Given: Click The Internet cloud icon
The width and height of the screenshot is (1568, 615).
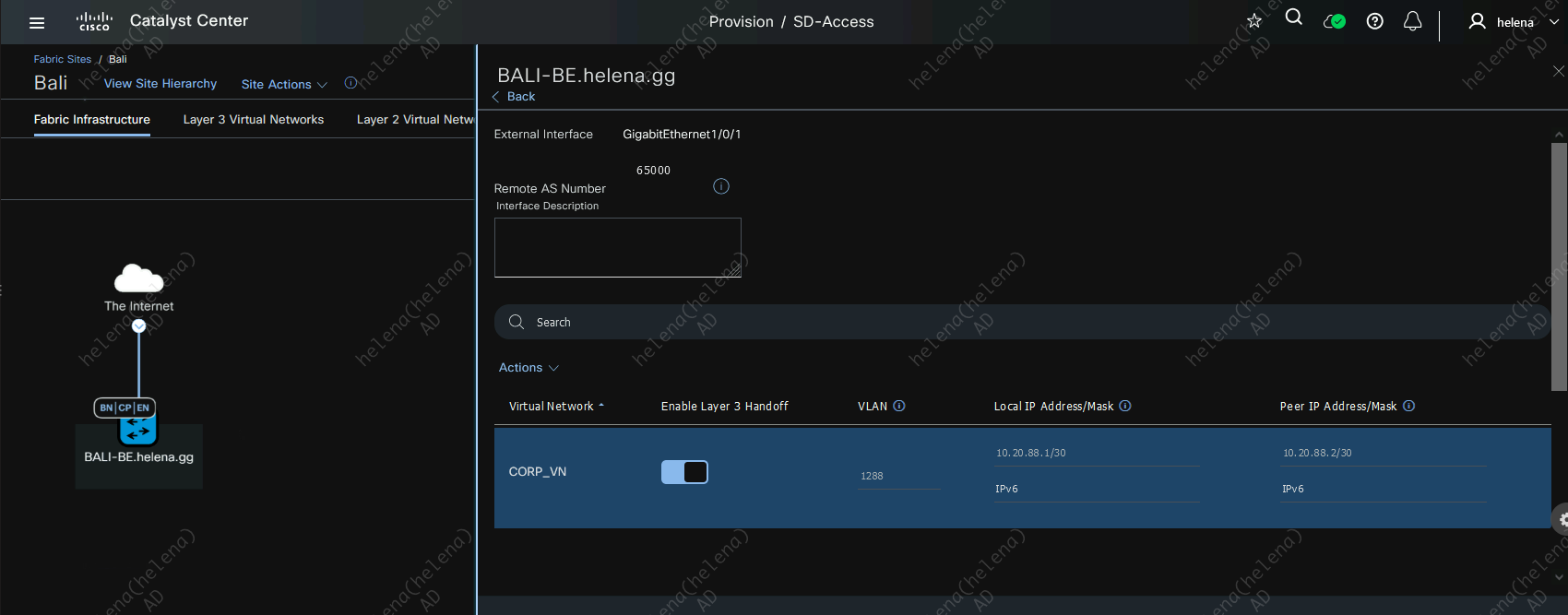Looking at the screenshot, I should pos(138,278).
